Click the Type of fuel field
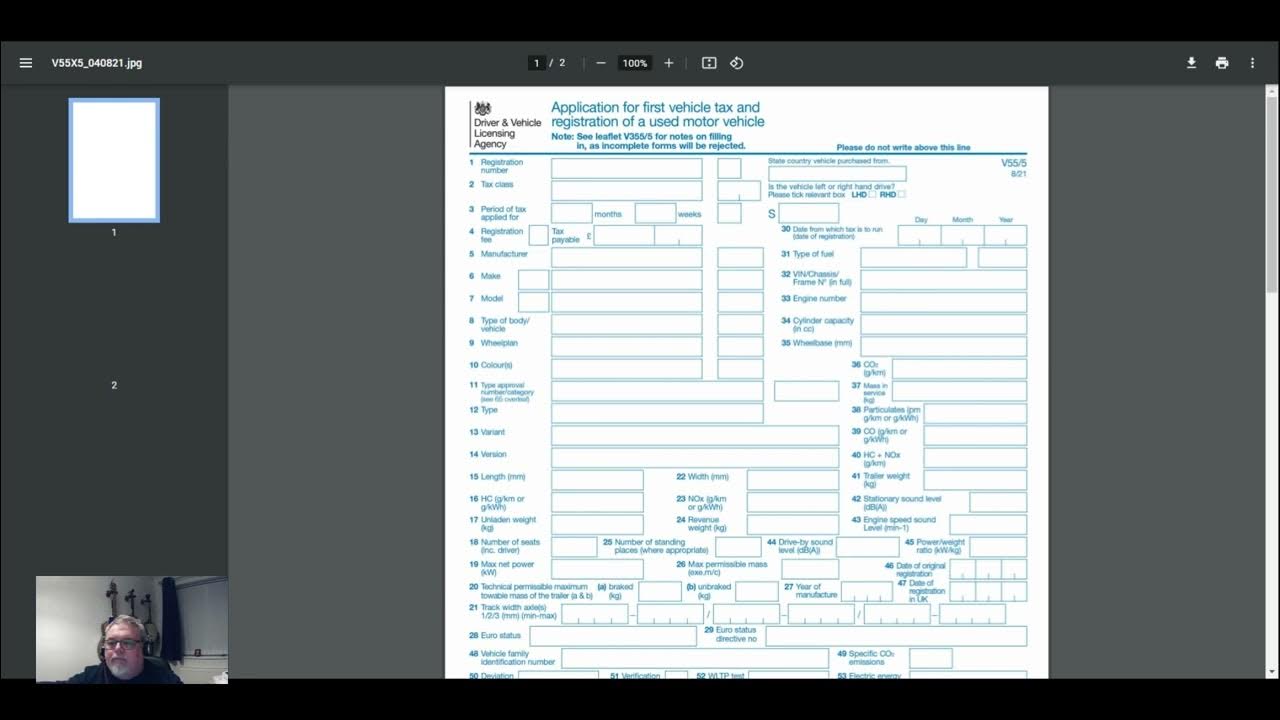The width and height of the screenshot is (1280, 720). tap(913, 257)
